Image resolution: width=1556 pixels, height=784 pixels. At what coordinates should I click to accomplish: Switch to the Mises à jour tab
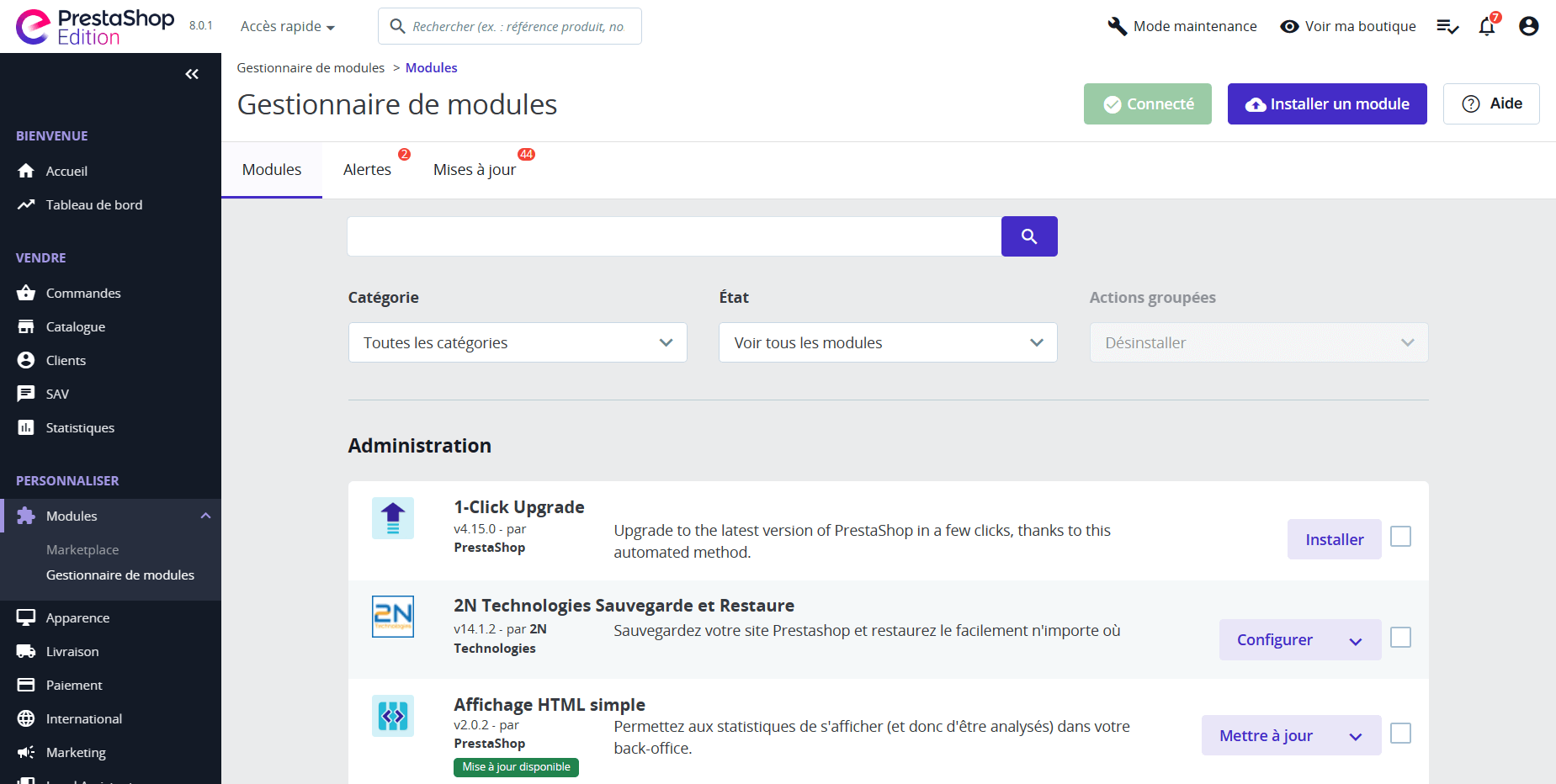pyautogui.click(x=475, y=170)
